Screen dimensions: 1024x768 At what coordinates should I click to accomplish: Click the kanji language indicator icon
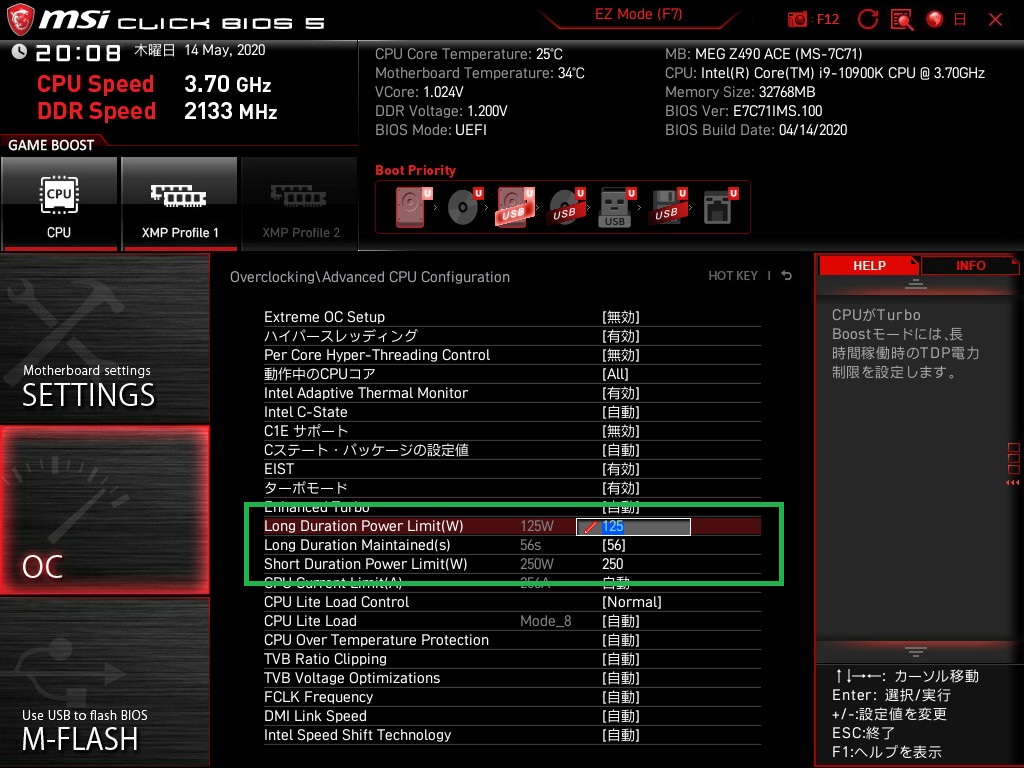coord(960,20)
